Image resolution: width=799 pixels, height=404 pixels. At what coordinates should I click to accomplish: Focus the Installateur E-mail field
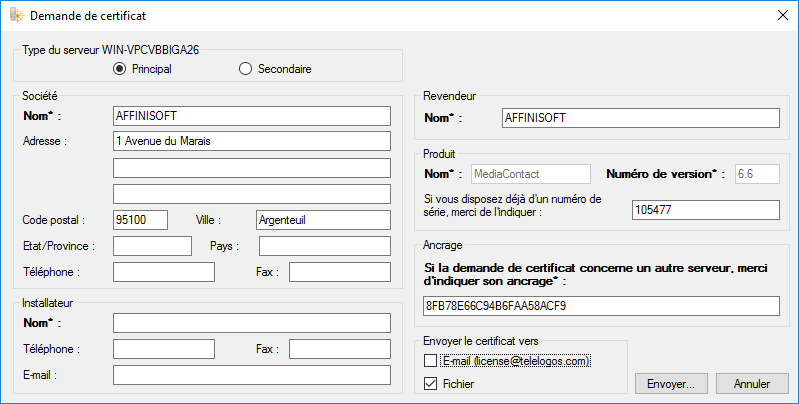click(252, 375)
